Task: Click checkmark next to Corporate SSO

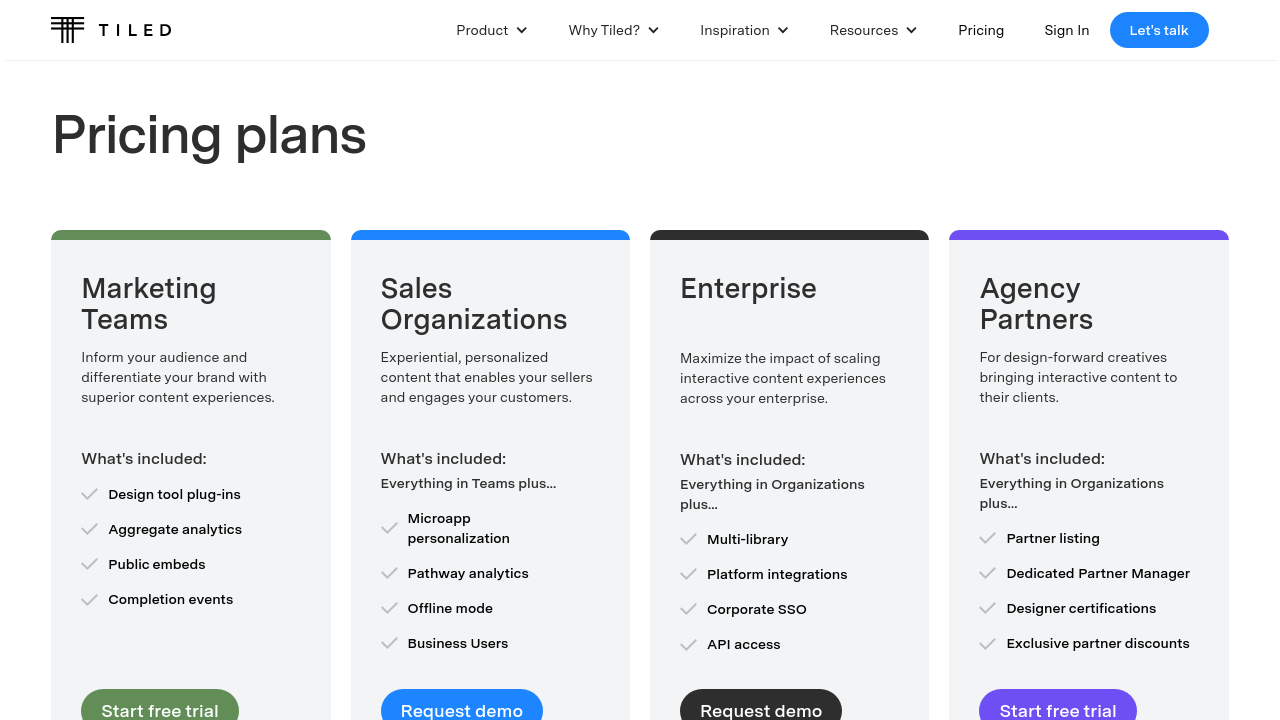Action: tap(689, 609)
